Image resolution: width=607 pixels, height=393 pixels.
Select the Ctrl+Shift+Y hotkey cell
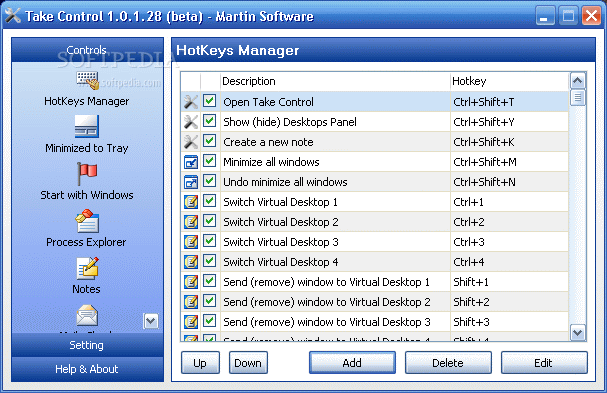(x=509, y=122)
